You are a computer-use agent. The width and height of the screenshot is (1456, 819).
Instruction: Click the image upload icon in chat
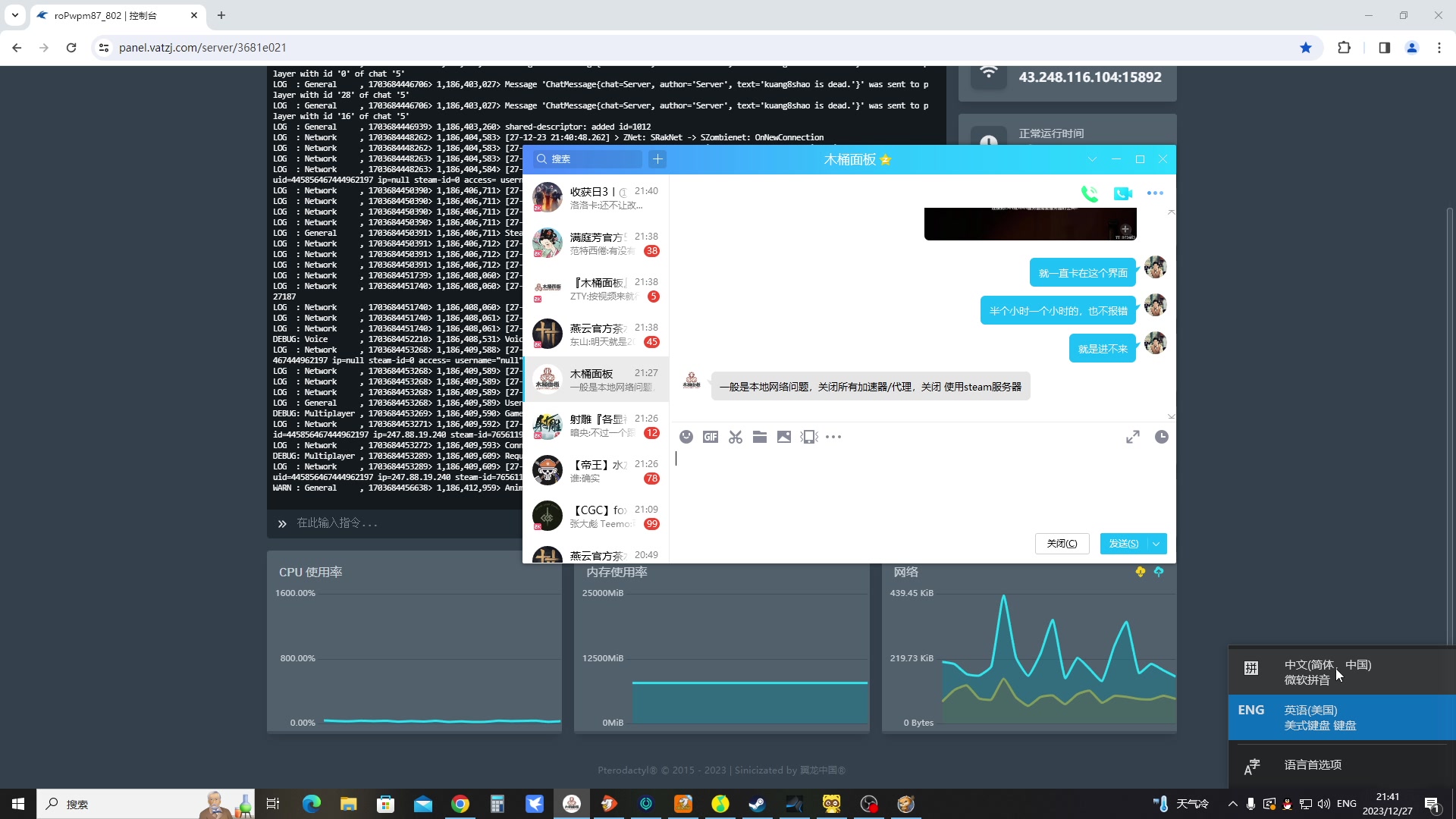[784, 437]
